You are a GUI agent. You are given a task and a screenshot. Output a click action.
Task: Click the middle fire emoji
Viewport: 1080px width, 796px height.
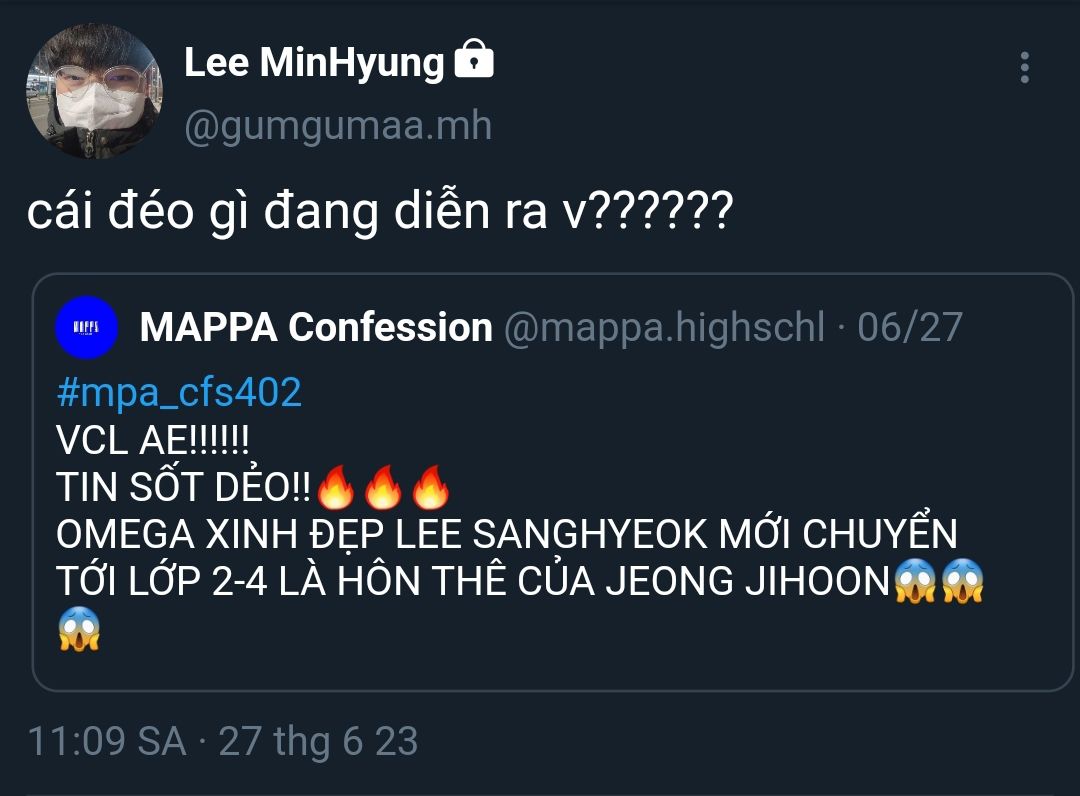click(383, 488)
